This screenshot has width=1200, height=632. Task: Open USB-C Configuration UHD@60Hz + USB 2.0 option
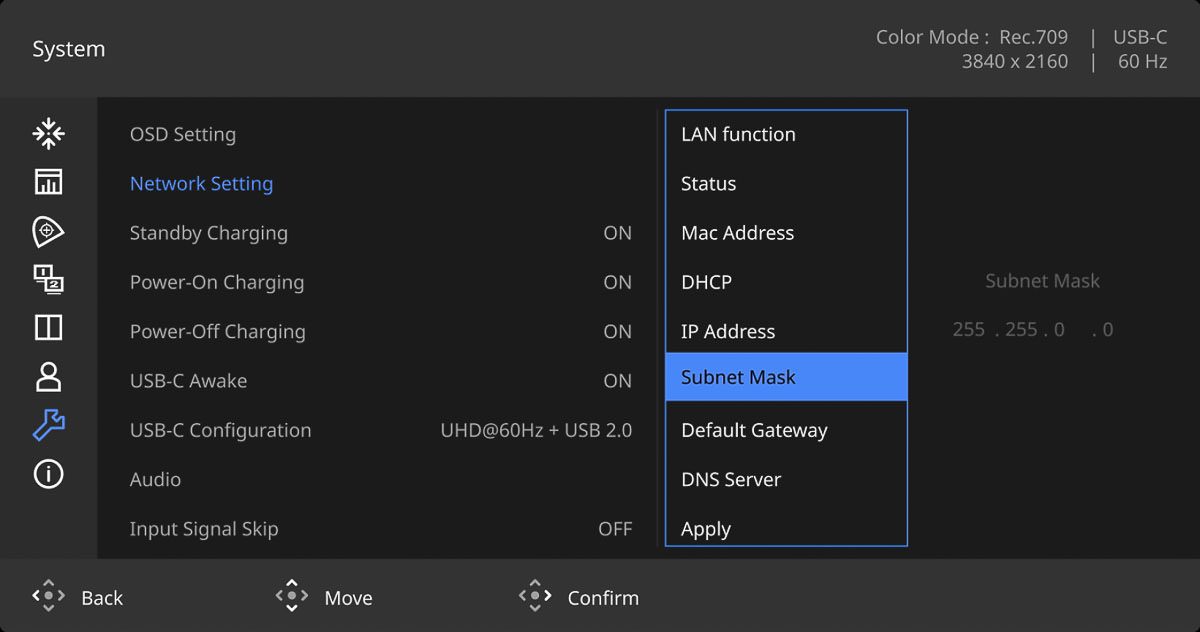pos(536,431)
